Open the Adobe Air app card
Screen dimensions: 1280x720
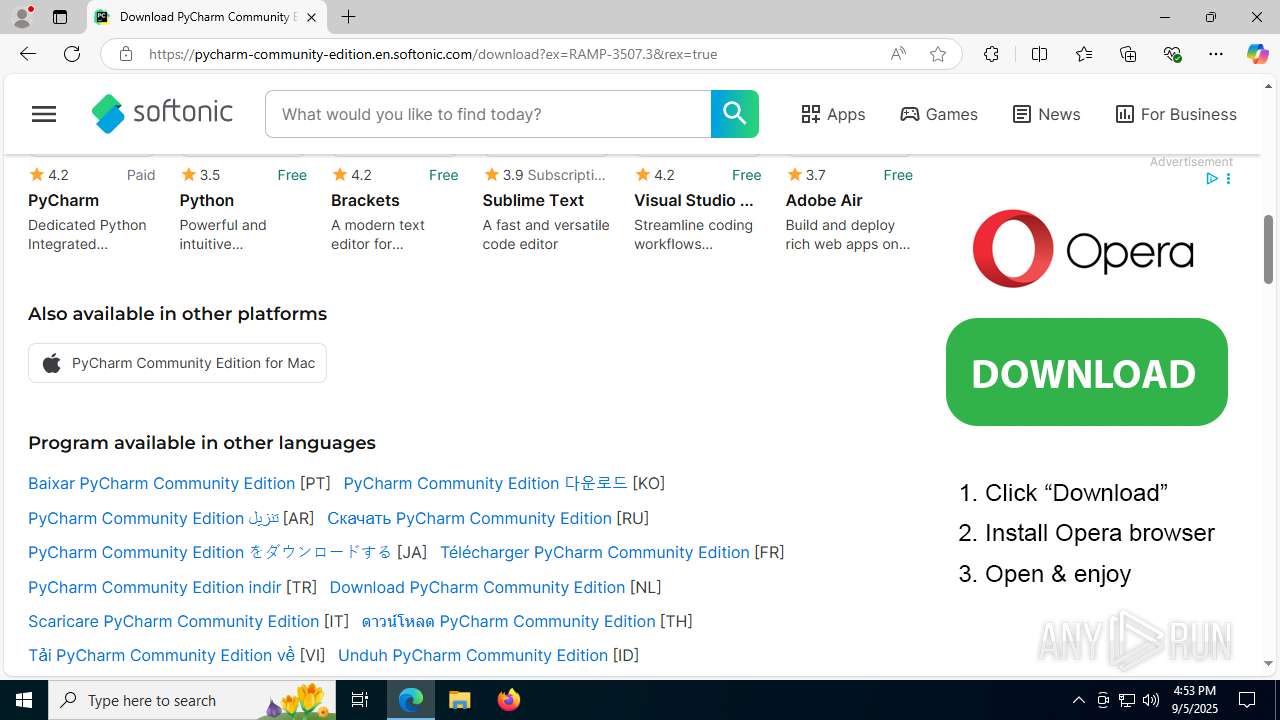click(x=849, y=210)
